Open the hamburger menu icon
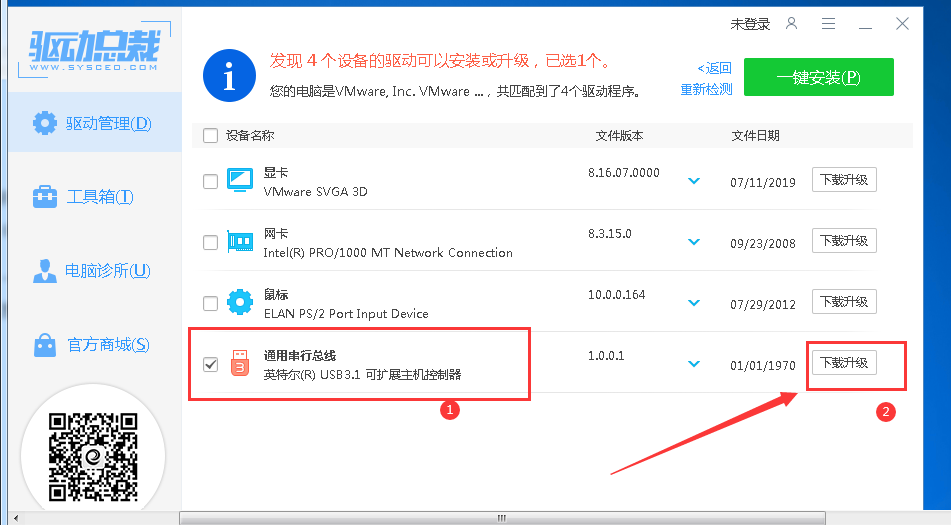 click(x=828, y=24)
